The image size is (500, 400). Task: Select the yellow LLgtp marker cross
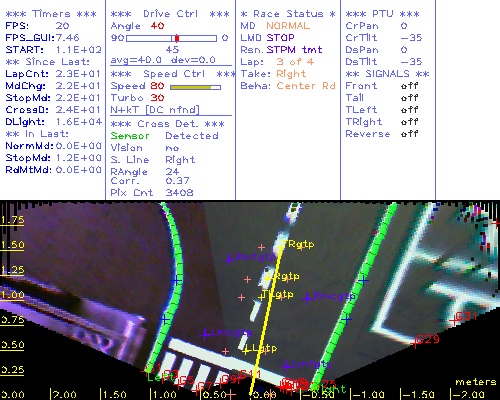246,350
